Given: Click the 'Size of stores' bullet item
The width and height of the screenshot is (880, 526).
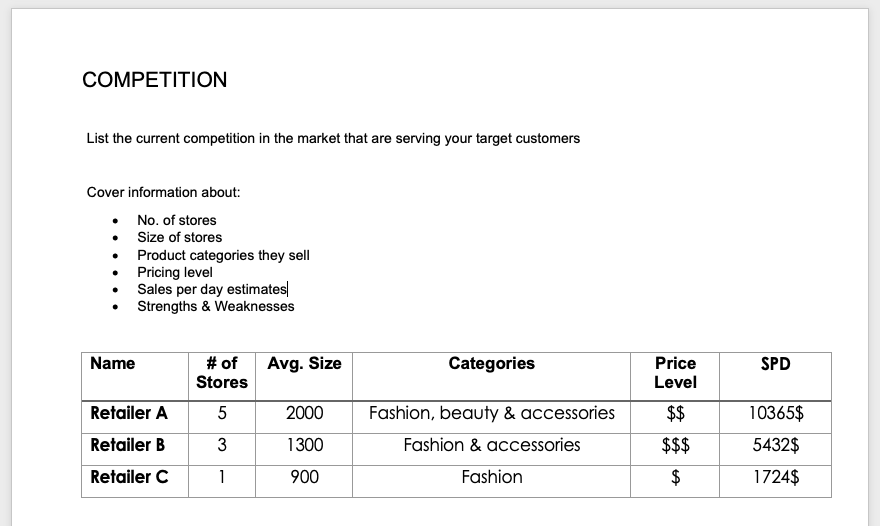Looking at the screenshot, I should (180, 237).
